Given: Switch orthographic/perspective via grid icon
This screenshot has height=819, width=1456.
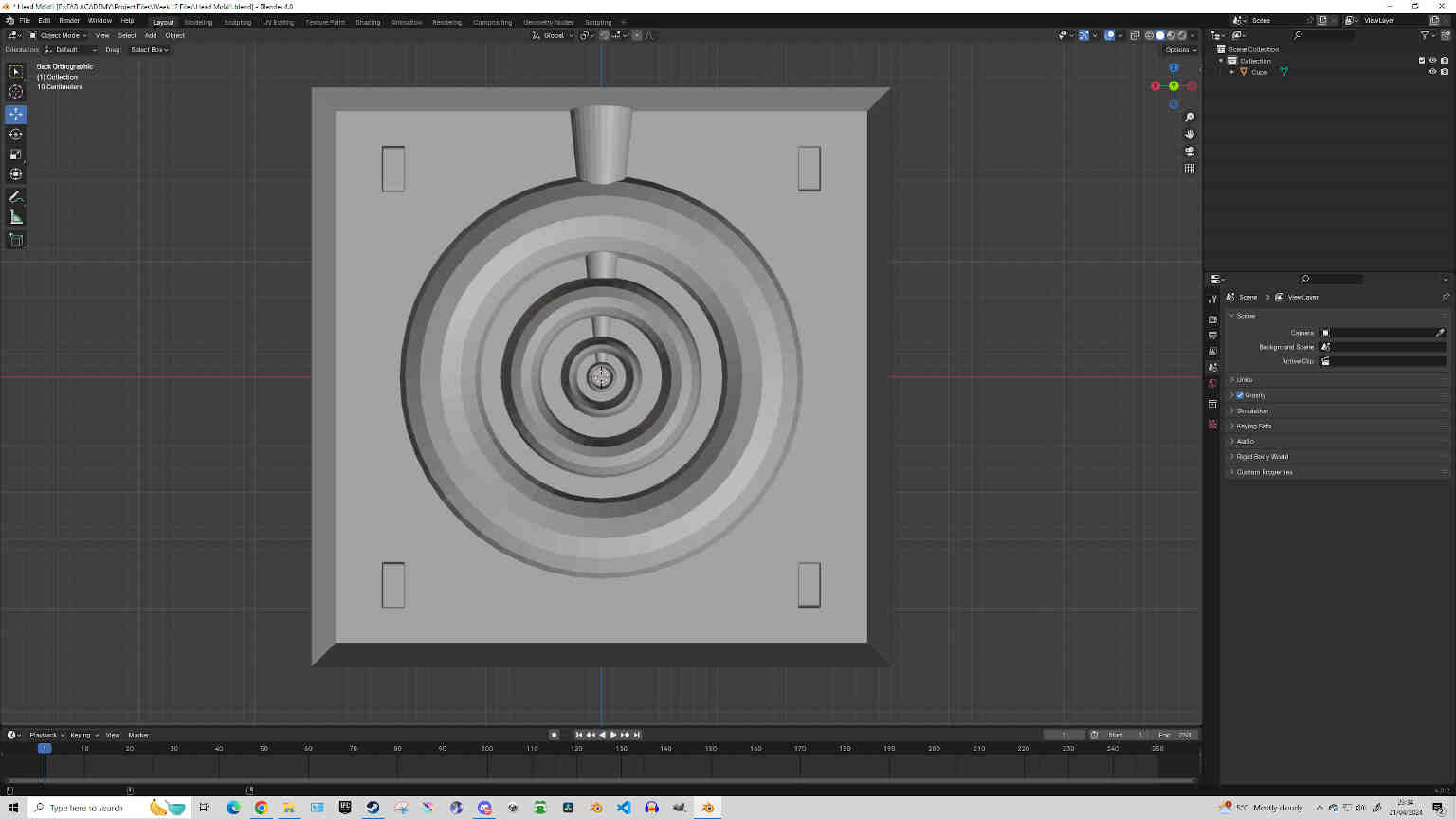Looking at the screenshot, I should tap(1190, 169).
